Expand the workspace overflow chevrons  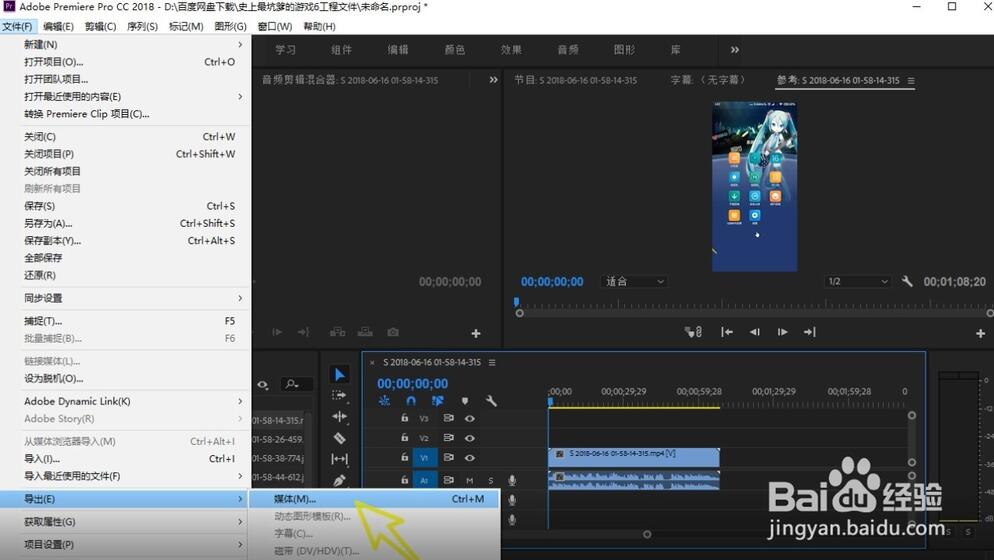[x=735, y=49]
